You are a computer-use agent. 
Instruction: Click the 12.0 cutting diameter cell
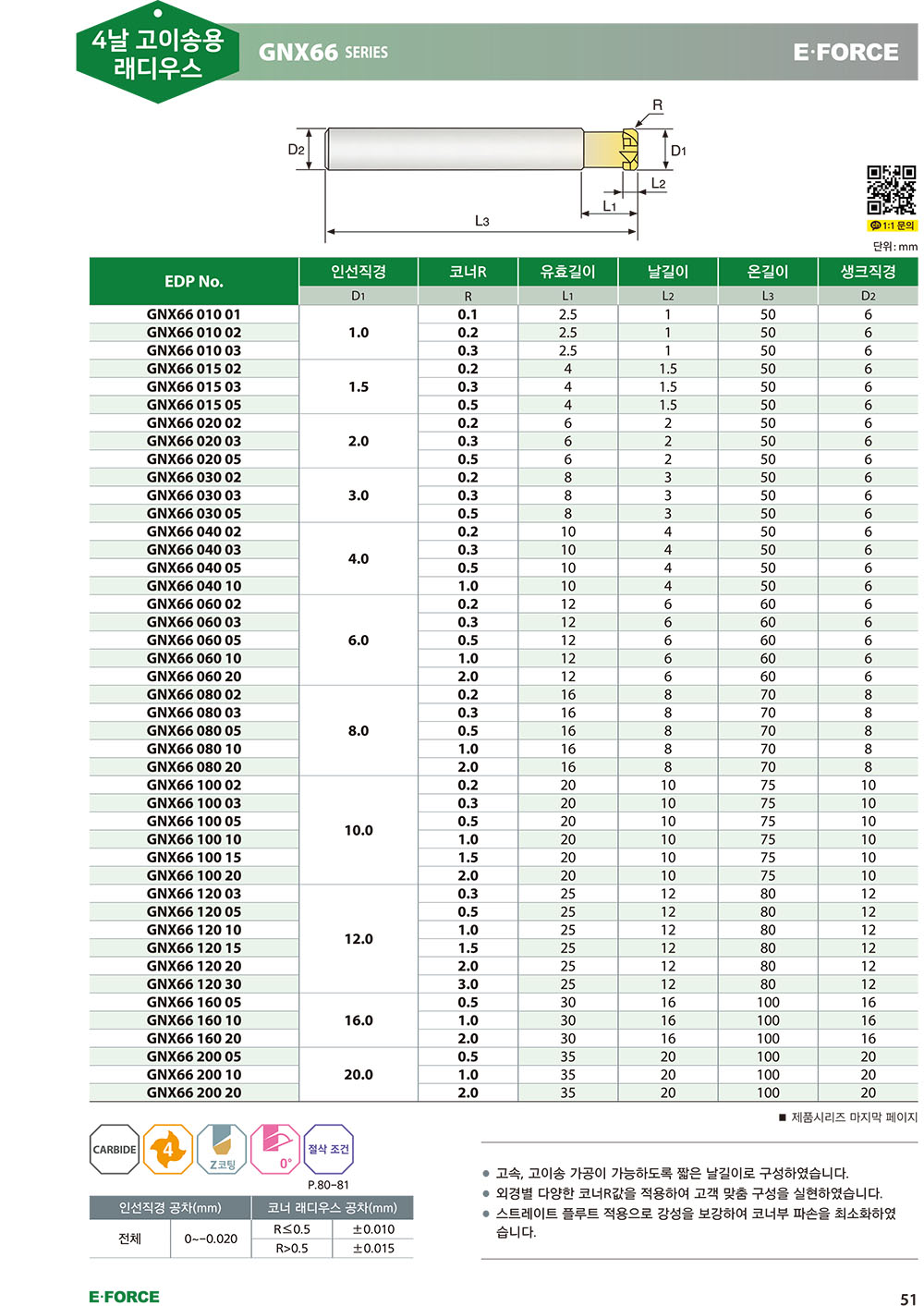pos(359,939)
